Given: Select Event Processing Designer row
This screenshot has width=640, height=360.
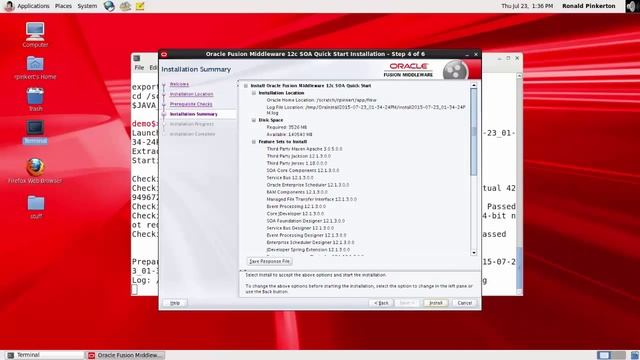Looking at the screenshot, I should (x=307, y=235).
